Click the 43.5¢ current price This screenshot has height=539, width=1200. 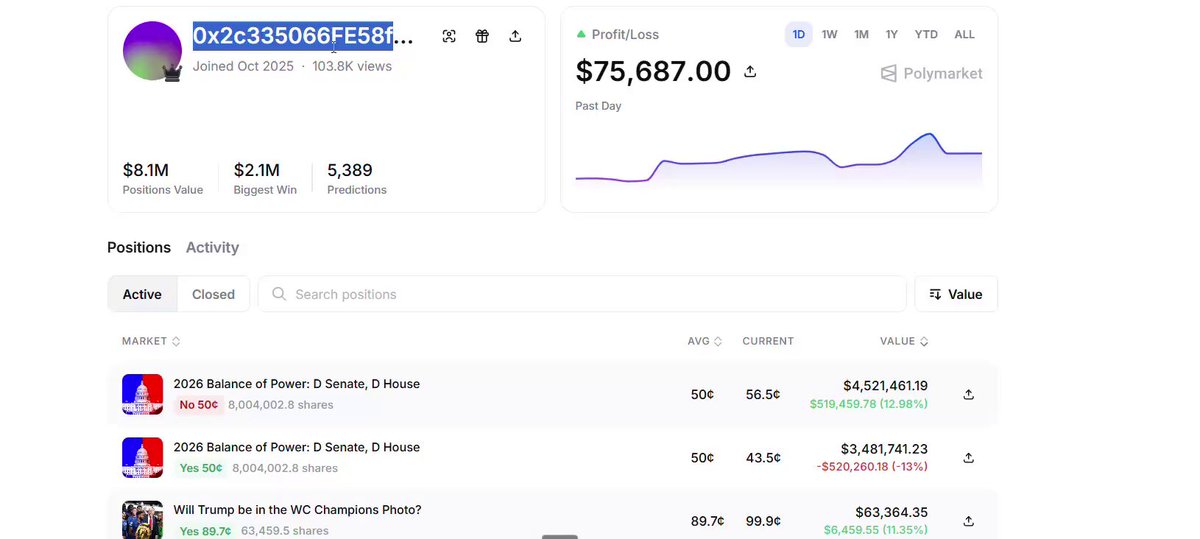click(763, 457)
